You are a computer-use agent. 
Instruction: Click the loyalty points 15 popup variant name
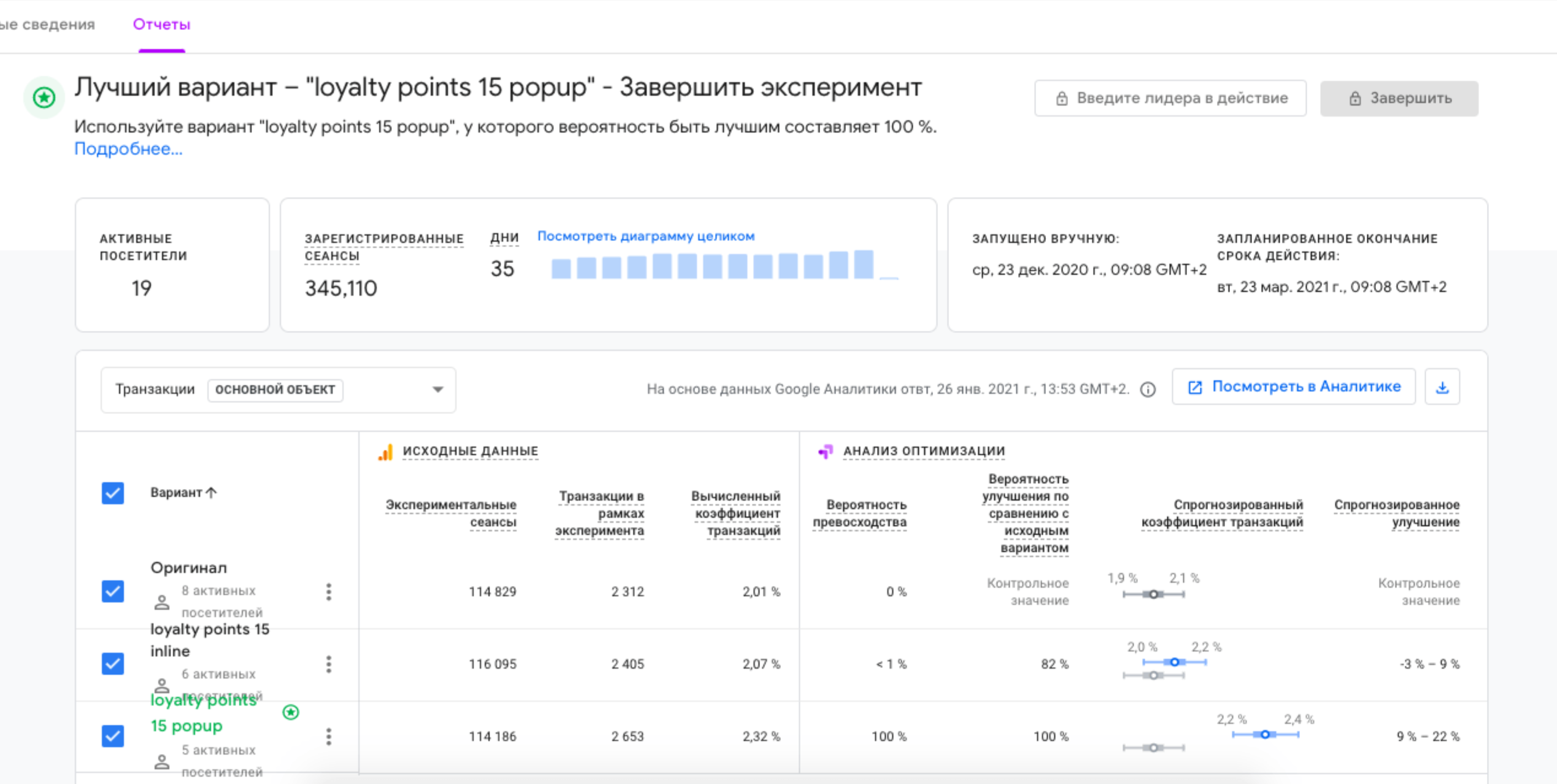(x=203, y=713)
